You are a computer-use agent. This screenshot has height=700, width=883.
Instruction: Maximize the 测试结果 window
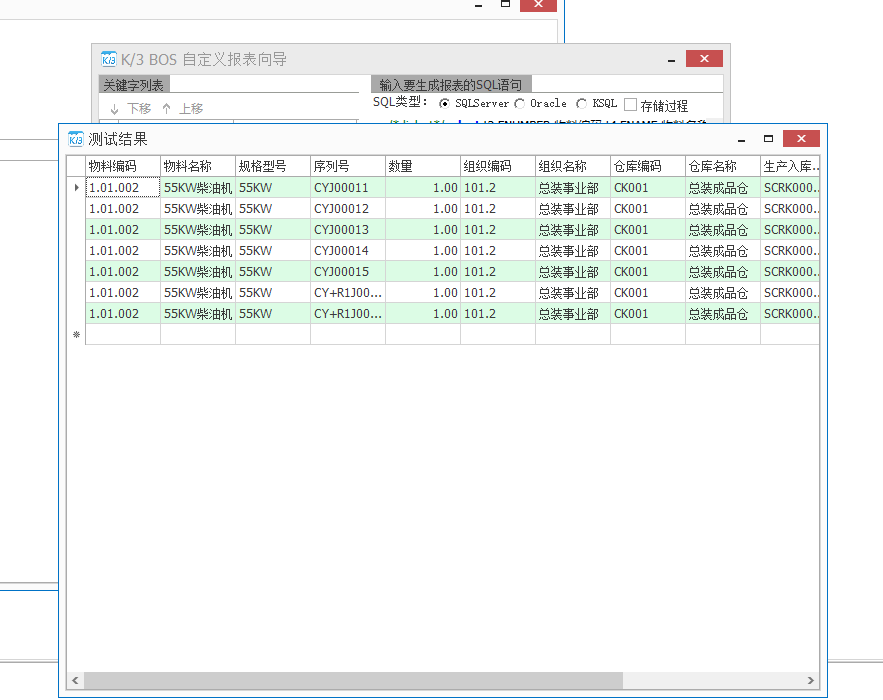click(x=768, y=139)
